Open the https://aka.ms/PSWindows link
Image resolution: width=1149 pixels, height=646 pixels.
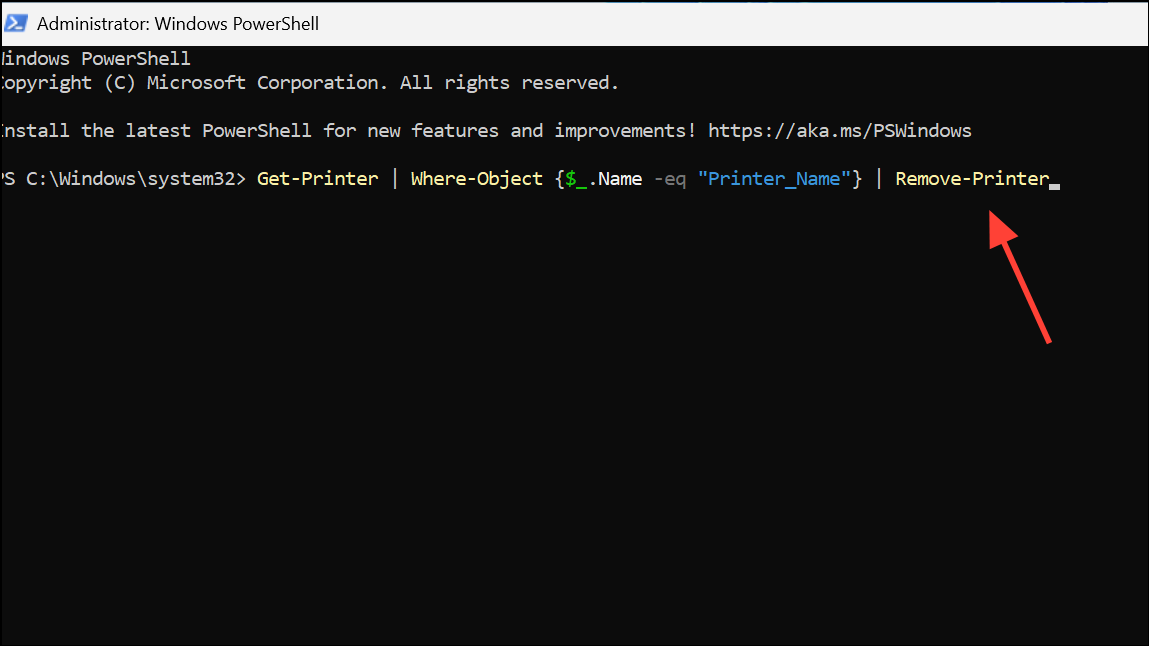(840, 130)
